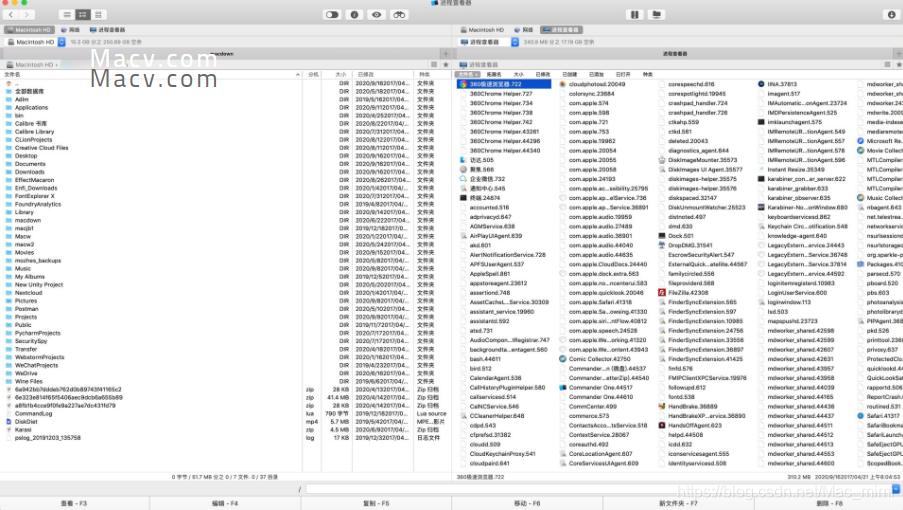Select the 网络 network button, left panel
This screenshot has height=510, width=903.
click(x=71, y=29)
